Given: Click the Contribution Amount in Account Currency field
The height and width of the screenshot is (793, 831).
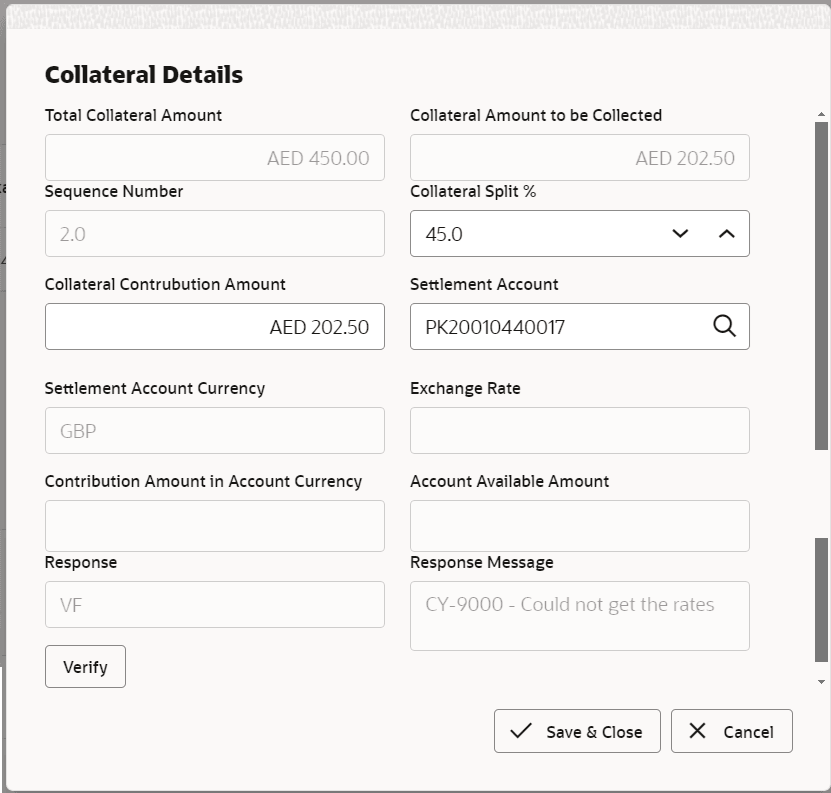Looking at the screenshot, I should click(x=214, y=525).
